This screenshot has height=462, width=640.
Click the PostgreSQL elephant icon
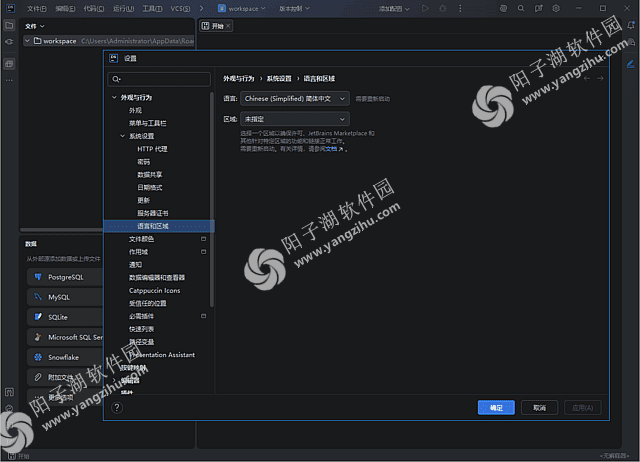click(38, 277)
